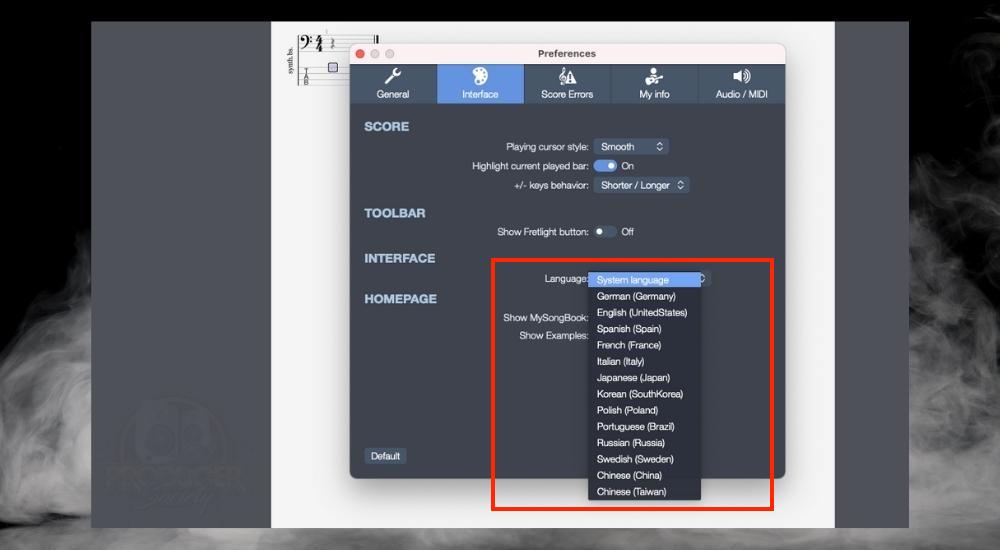The width and height of the screenshot is (1000, 550).
Task: Select Portuguese (Brazil) language entry
Action: click(x=635, y=427)
